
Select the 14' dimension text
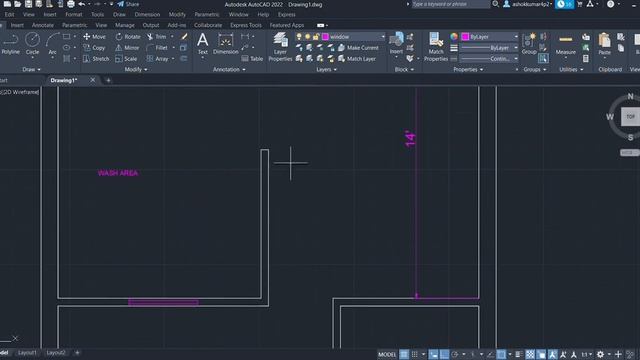410,139
